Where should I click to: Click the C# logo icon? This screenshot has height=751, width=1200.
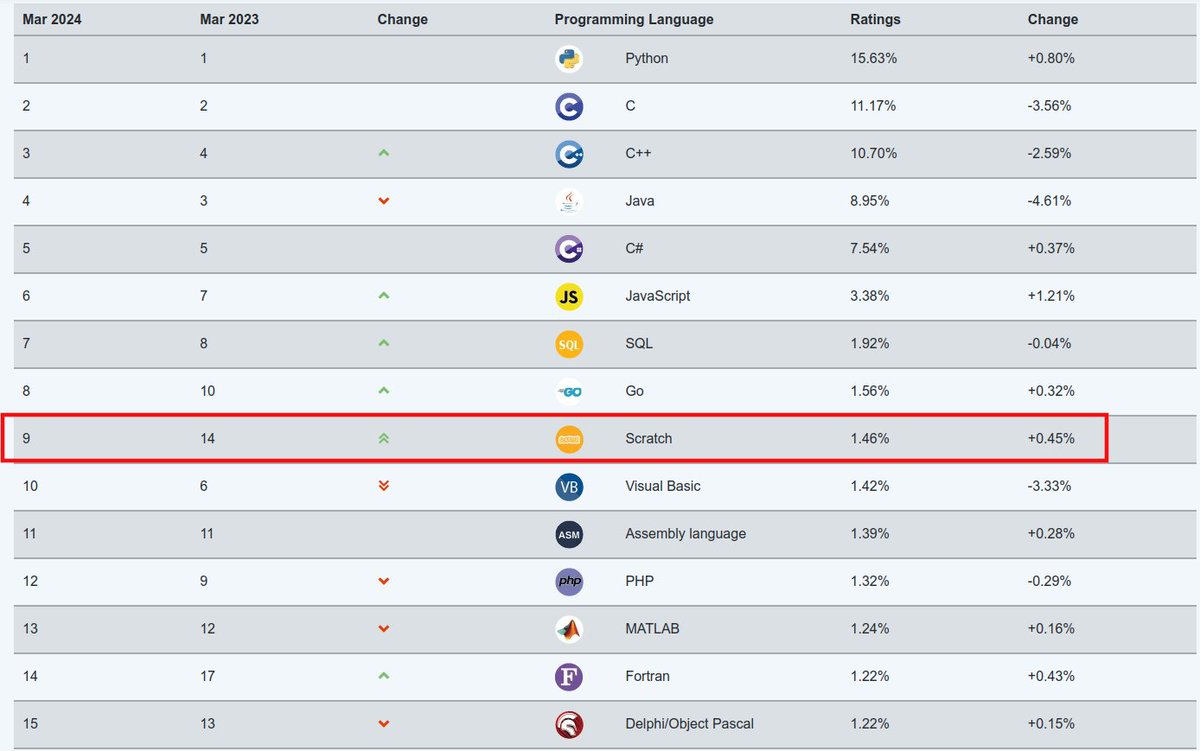(569, 249)
